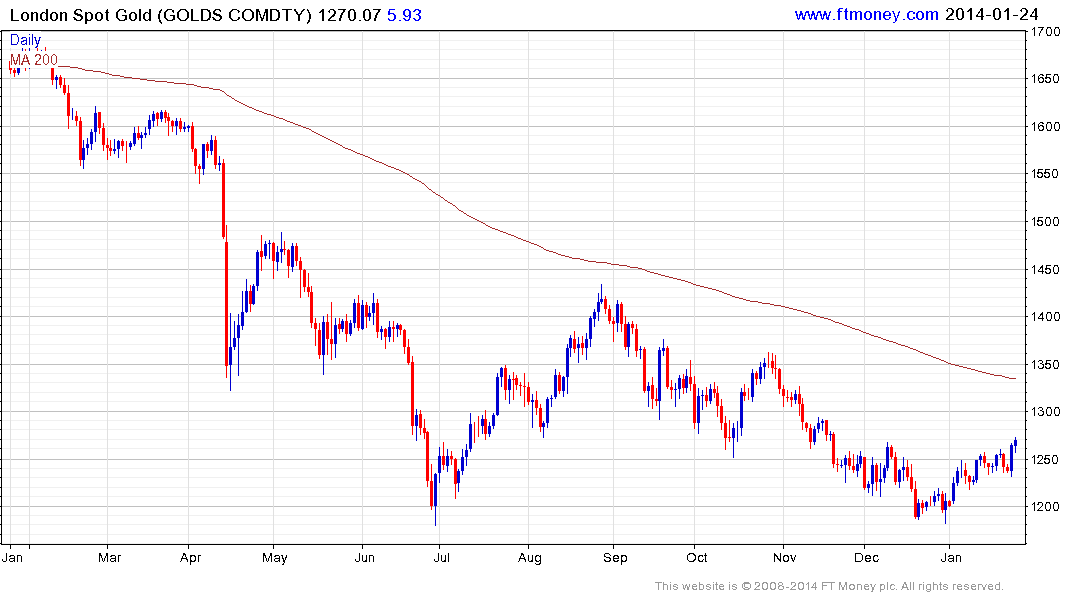
Task: Click the 'Jun' time axis label
Action: point(365,558)
